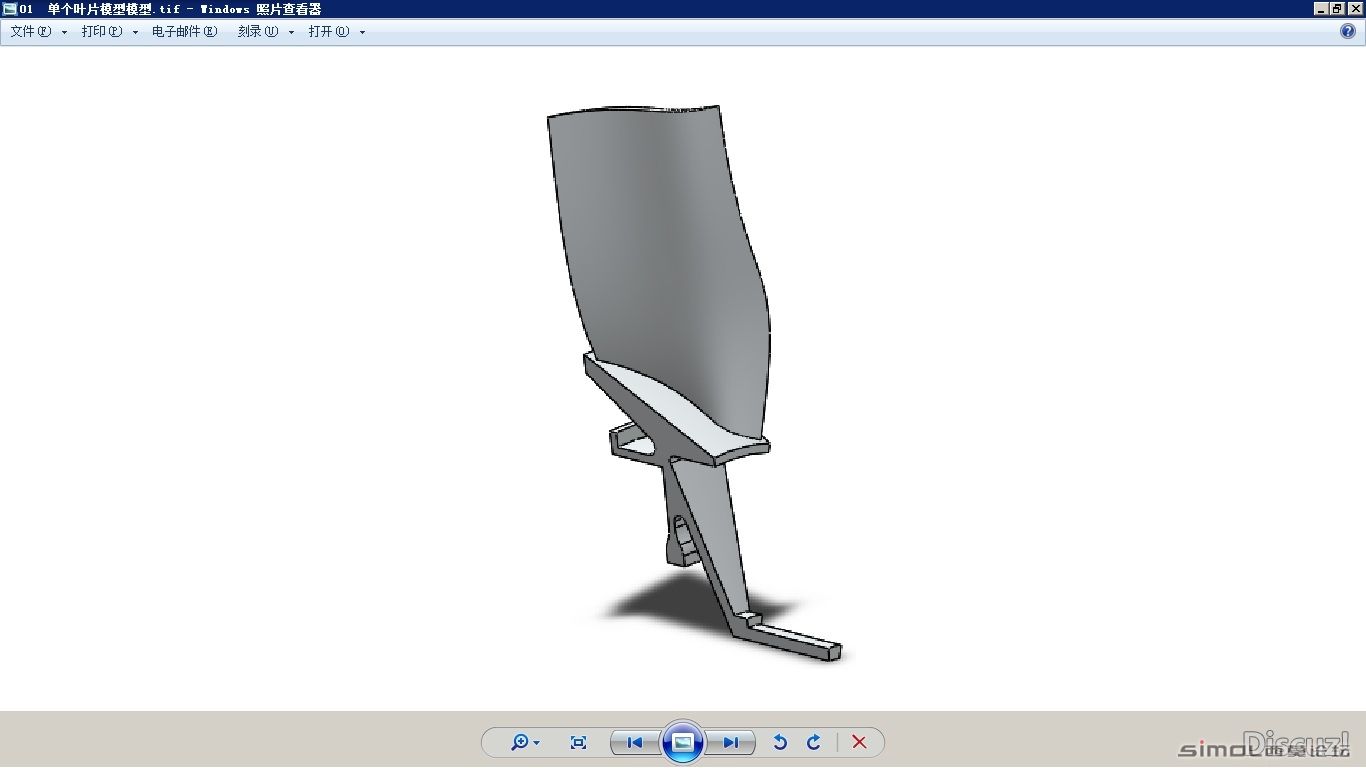Go to the next image

(x=731, y=742)
